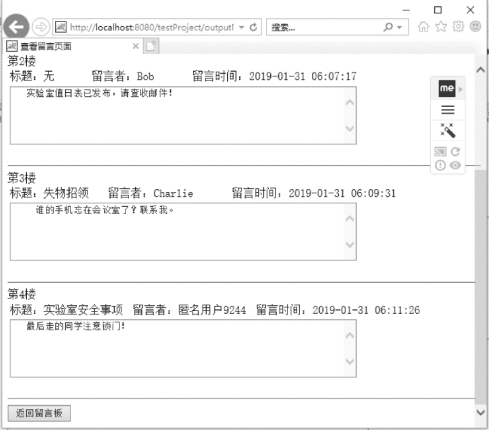Open favorites with the star icon
Image resolution: width=489 pixels, height=430 pixels.
tap(441, 26)
